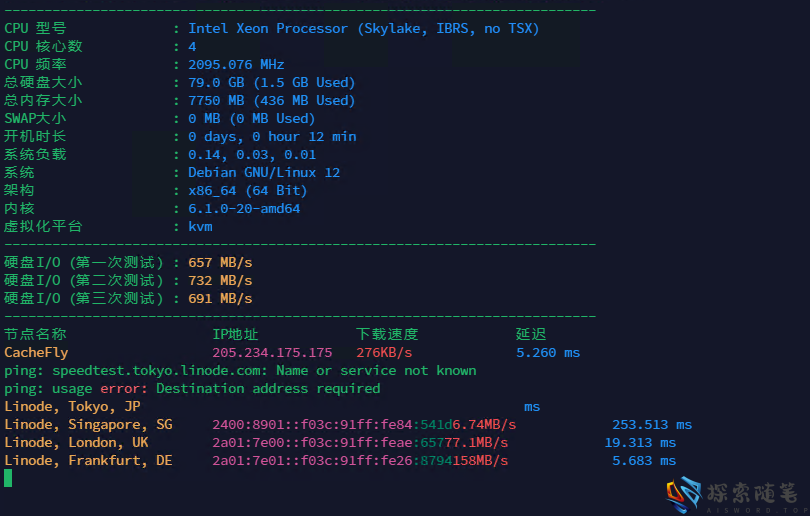
Task: Click the 253.513 ms latency value
Action: pyautogui.click(x=652, y=425)
